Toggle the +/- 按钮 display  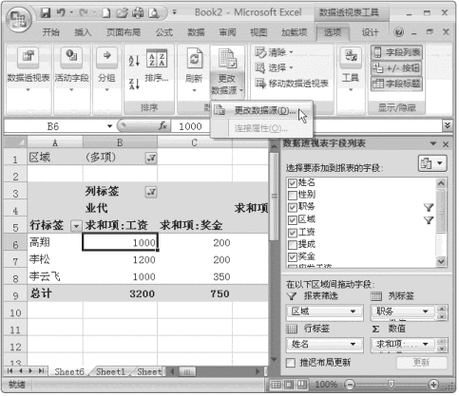pos(397,68)
